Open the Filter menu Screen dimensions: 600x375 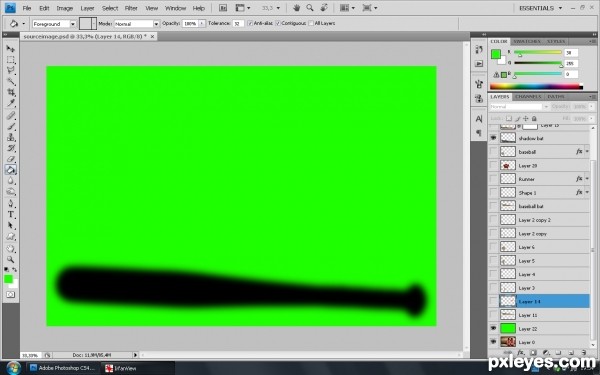pos(131,8)
